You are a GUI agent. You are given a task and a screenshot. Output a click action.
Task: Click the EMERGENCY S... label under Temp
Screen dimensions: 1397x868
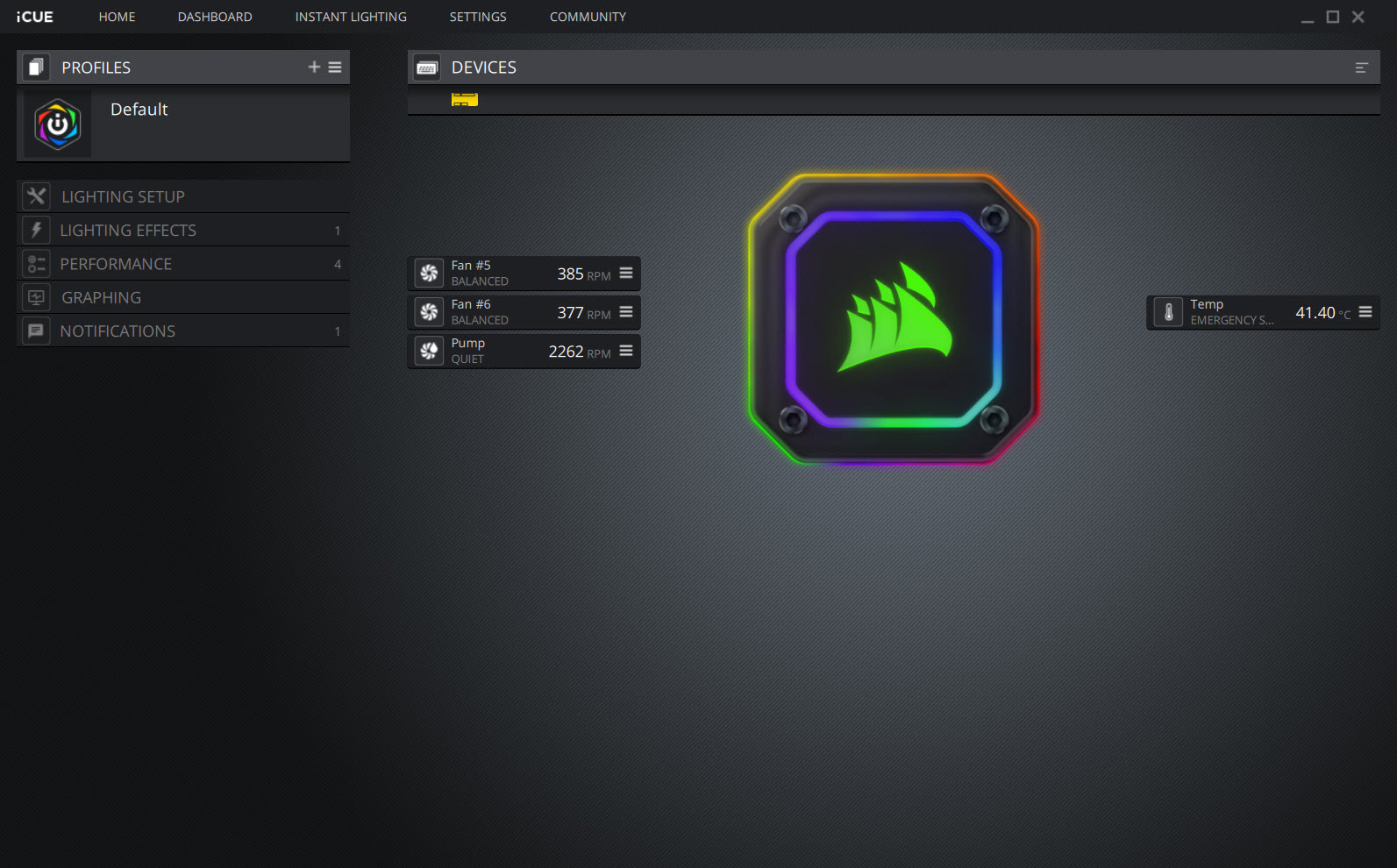coord(1232,321)
